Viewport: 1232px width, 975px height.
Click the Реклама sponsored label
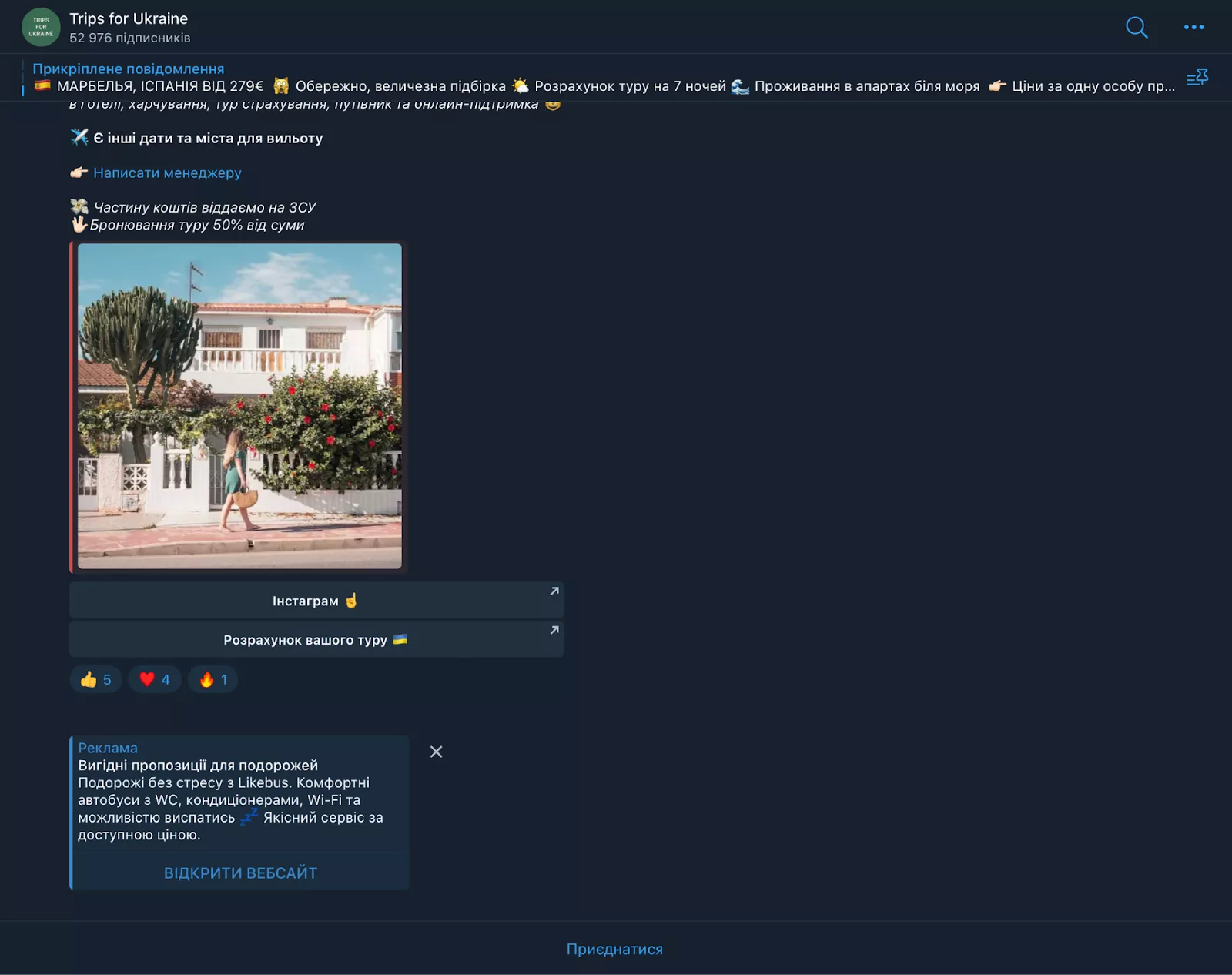point(108,748)
